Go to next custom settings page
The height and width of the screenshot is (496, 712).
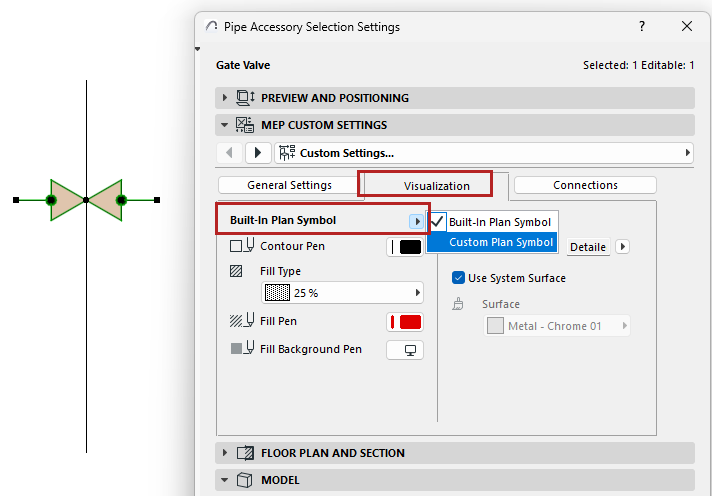pos(258,153)
